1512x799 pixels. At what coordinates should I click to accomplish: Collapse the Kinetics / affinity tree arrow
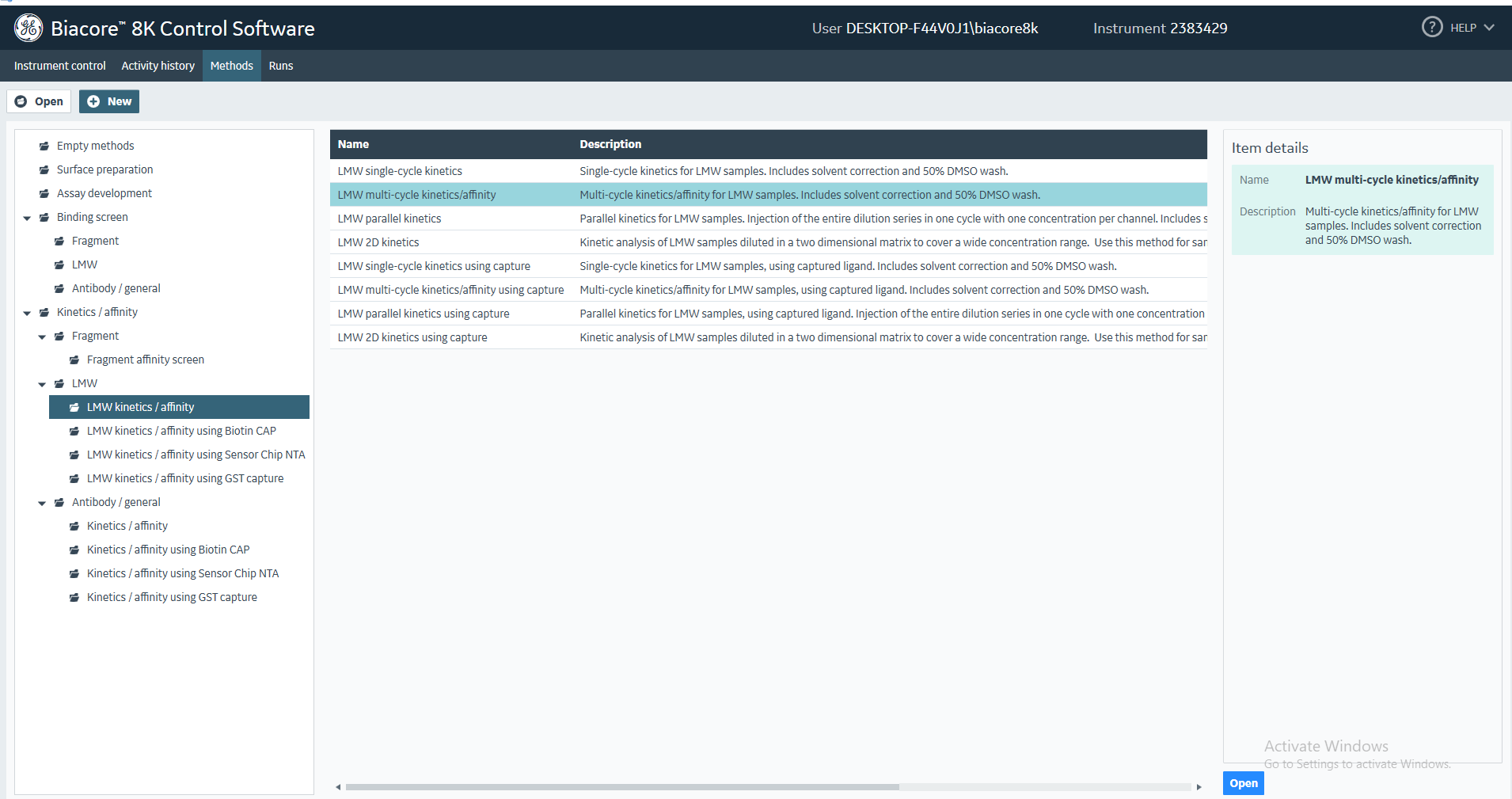(28, 313)
